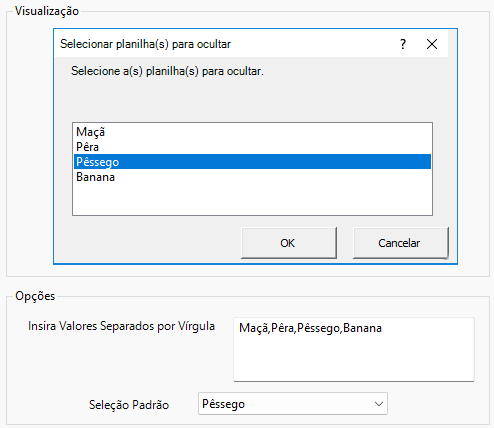
Task: Click the highlighted Pêssego list row
Action: tap(252, 162)
